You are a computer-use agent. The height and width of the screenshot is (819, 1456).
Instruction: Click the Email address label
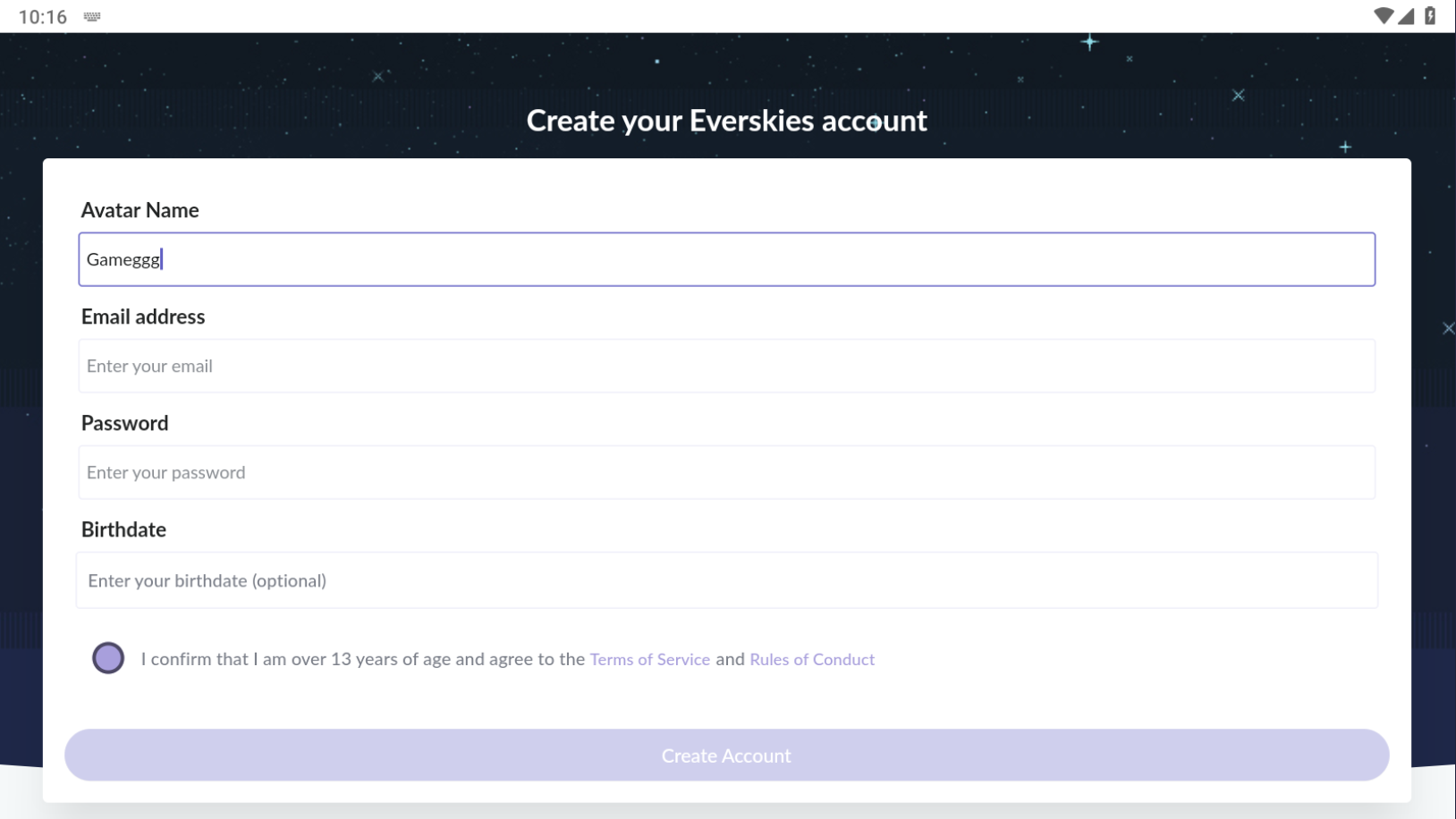pyautogui.click(x=143, y=317)
